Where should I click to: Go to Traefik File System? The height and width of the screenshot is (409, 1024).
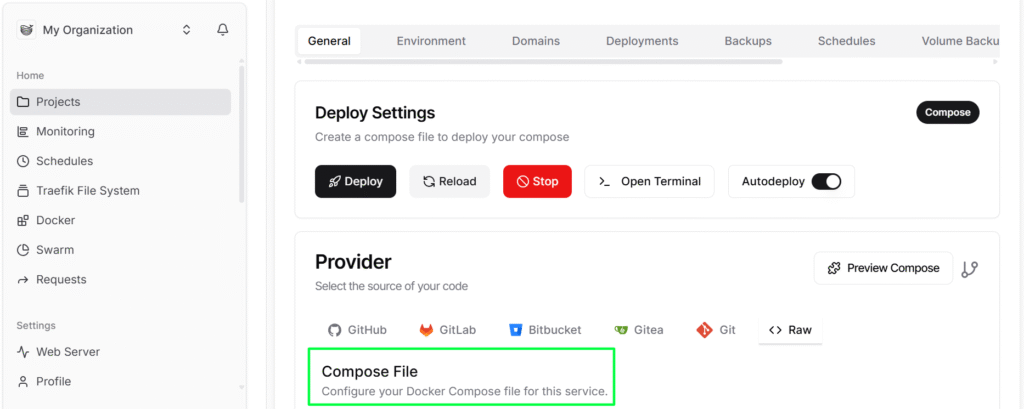[87, 190]
